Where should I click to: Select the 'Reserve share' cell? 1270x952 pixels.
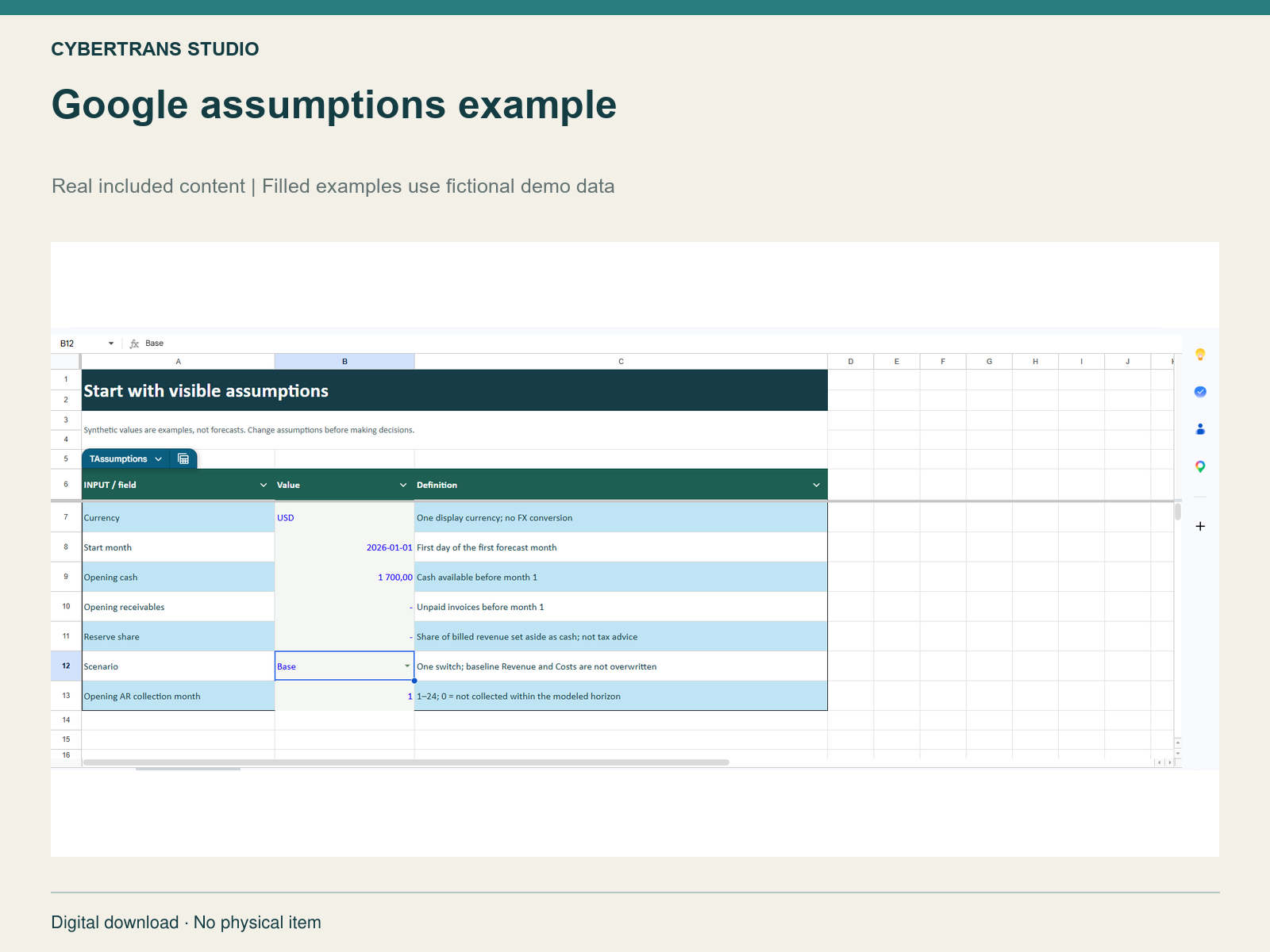[178, 636]
